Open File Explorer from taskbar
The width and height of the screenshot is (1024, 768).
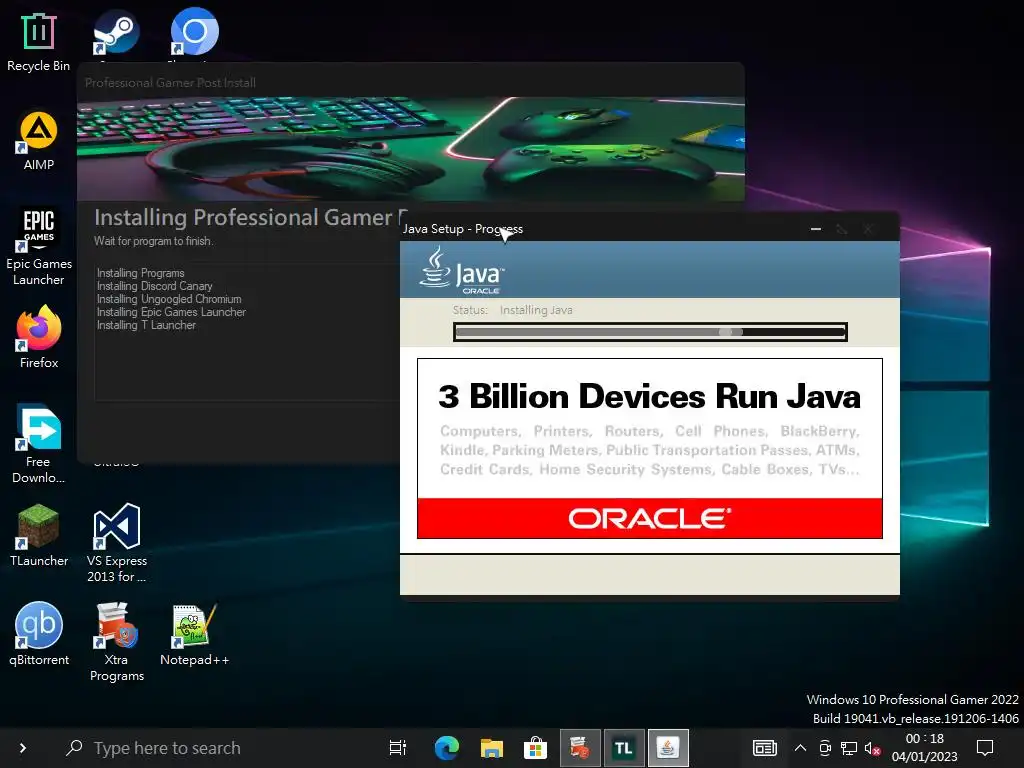tap(491, 748)
